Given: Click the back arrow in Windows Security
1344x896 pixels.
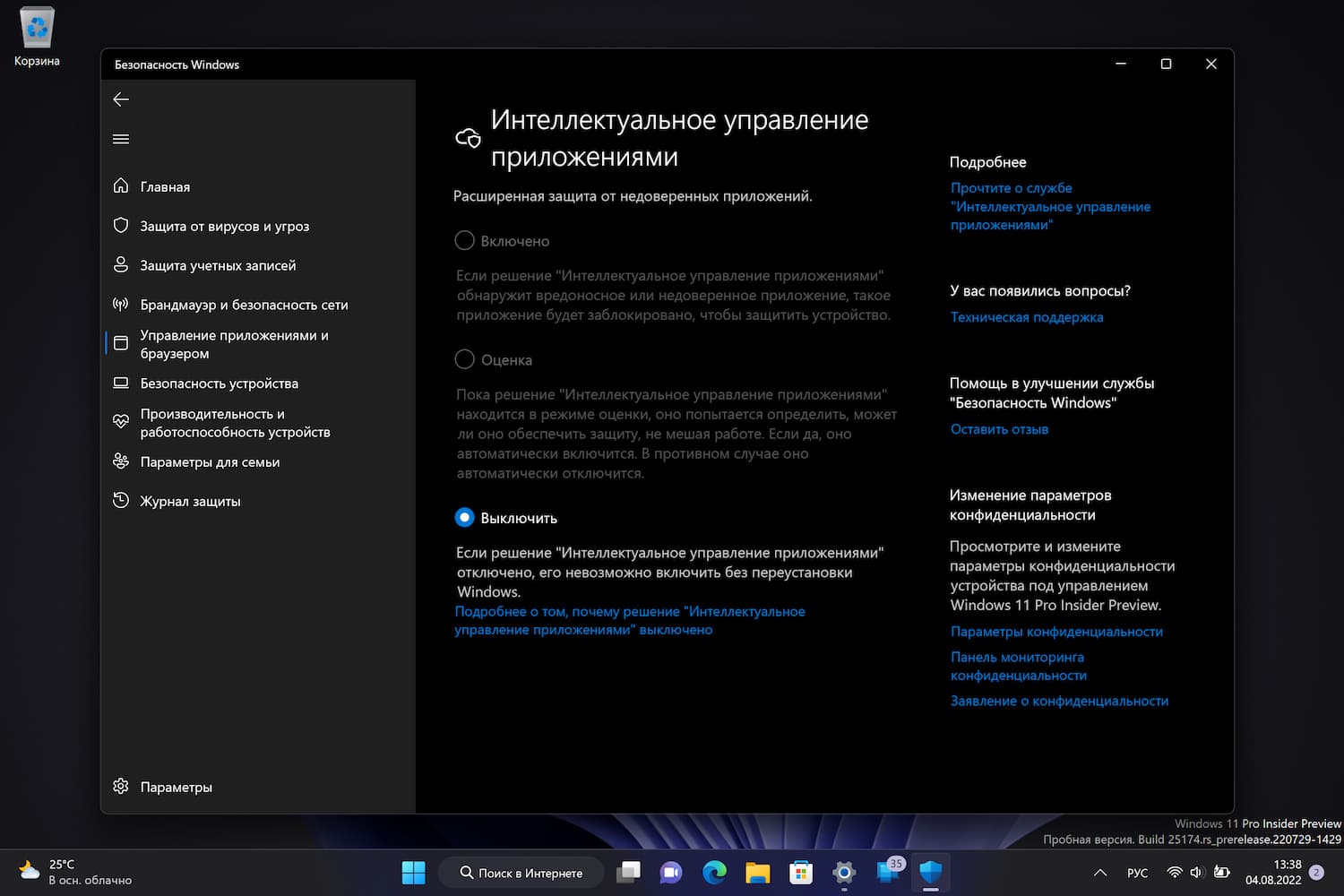Looking at the screenshot, I should tap(121, 99).
